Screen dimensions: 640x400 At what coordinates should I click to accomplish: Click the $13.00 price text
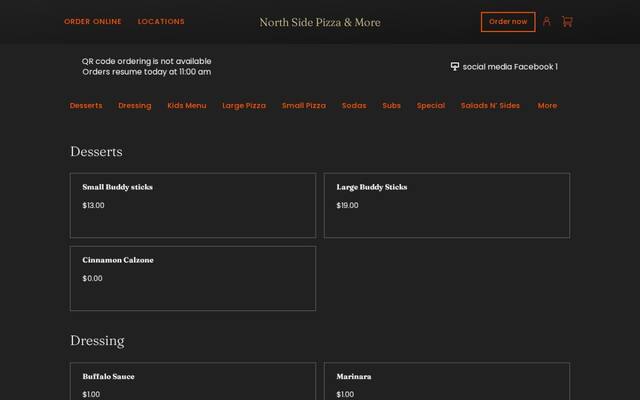[93, 205]
